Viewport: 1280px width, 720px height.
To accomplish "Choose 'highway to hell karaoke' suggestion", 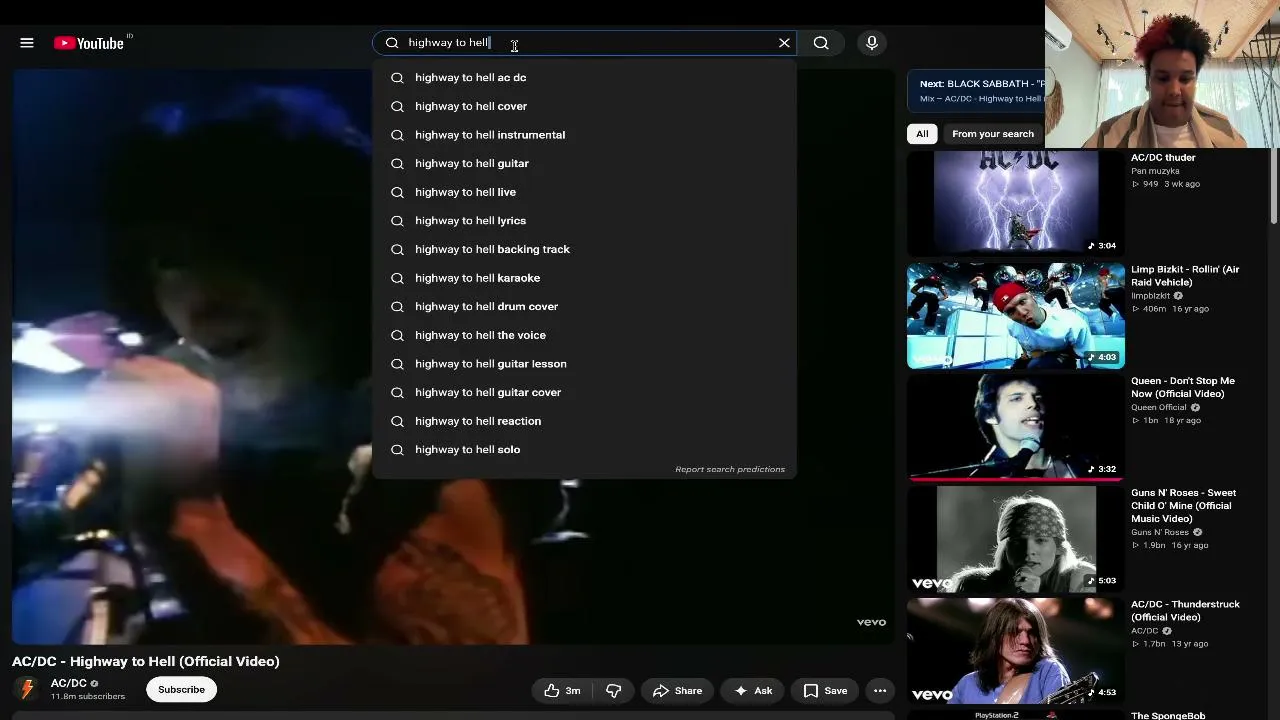I will 585,278.
